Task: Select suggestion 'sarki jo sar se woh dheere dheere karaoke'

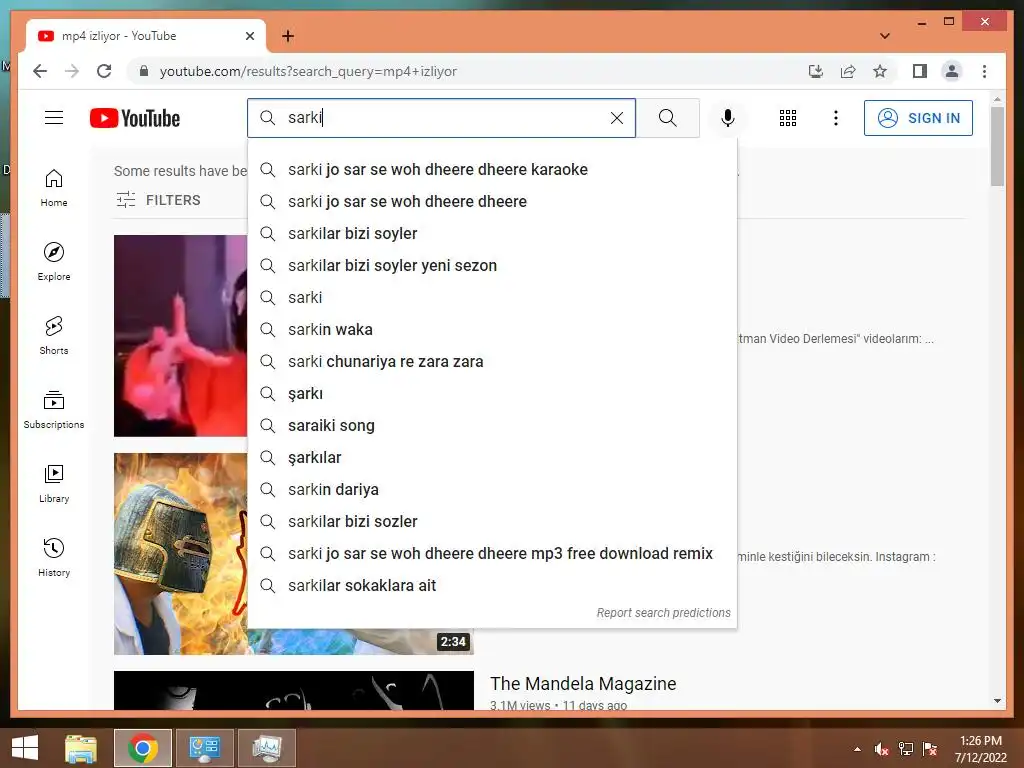Action: pyautogui.click(x=492, y=169)
